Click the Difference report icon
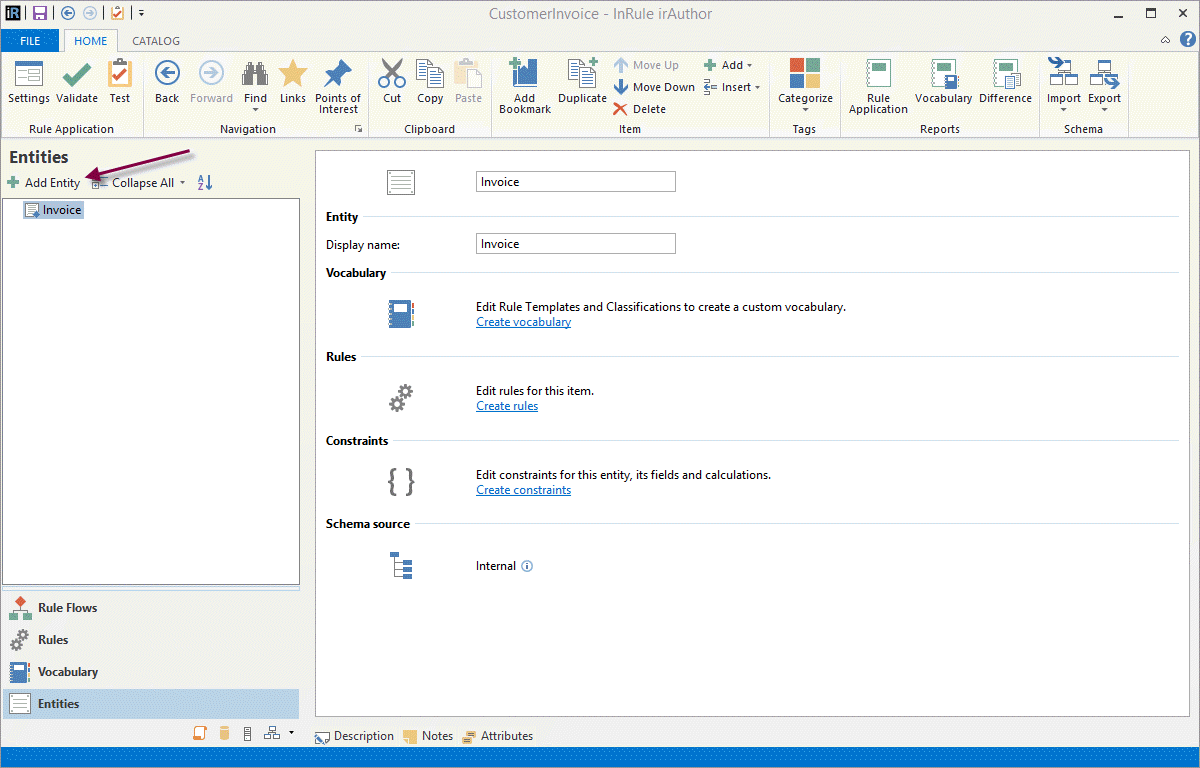This screenshot has width=1200, height=768. [x=1005, y=81]
